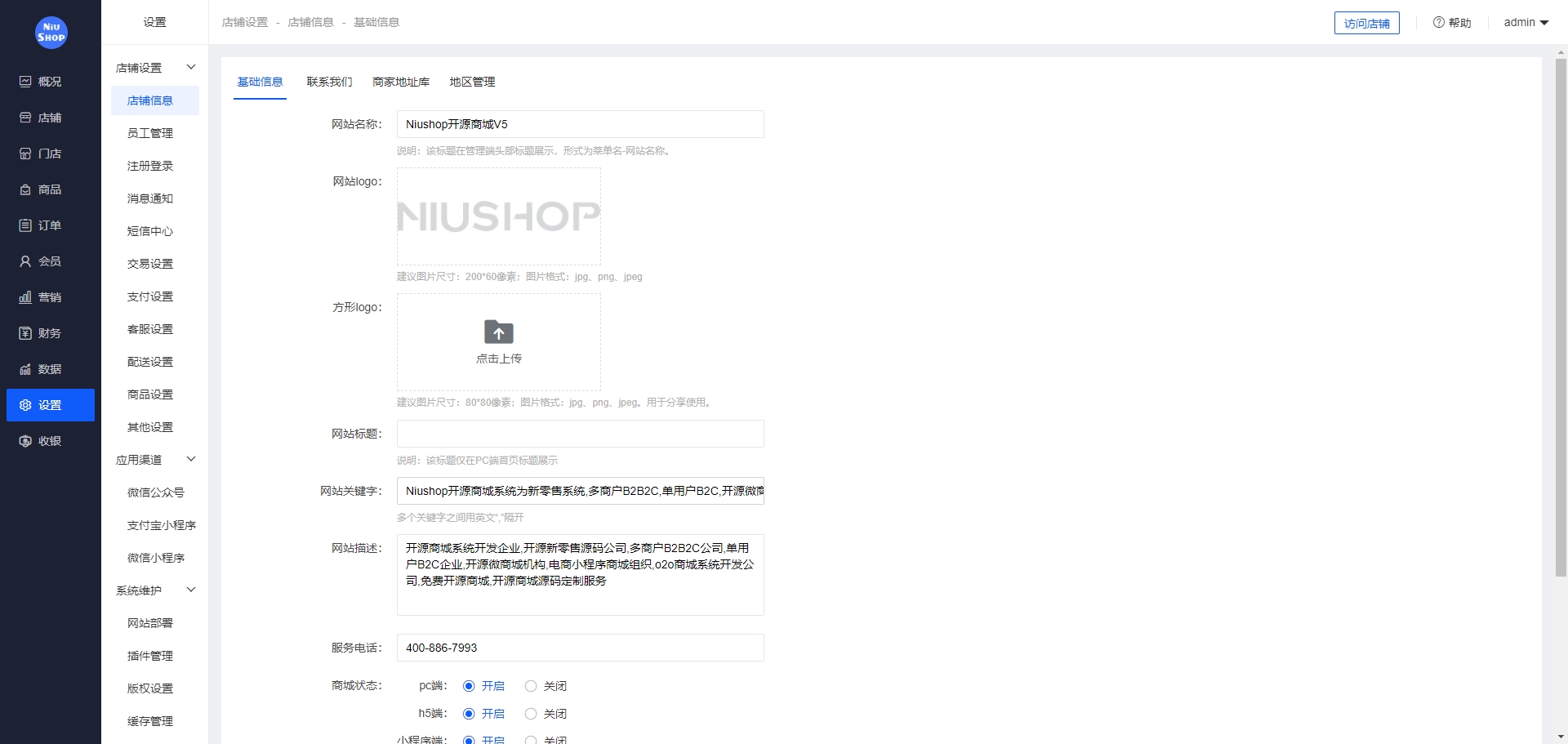1568x744 pixels.
Task: Click the 网站名称 input field
Action: [581, 124]
